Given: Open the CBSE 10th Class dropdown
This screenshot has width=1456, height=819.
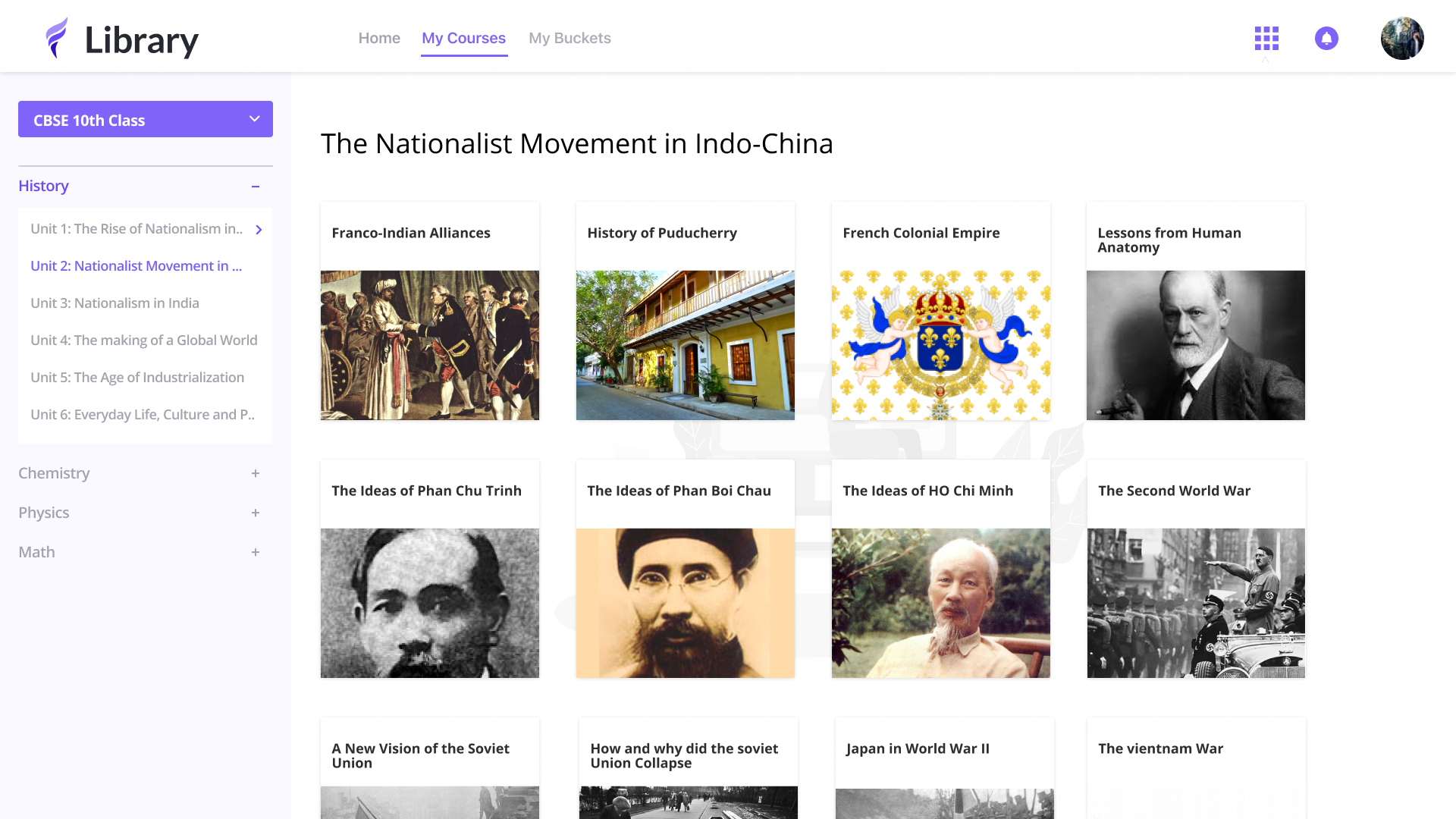Looking at the screenshot, I should (x=146, y=119).
